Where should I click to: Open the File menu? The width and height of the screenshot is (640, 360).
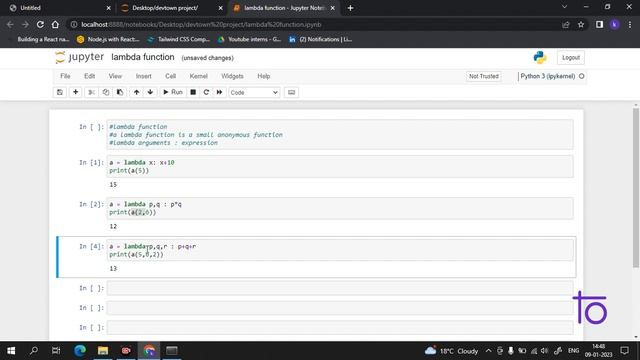coord(65,76)
